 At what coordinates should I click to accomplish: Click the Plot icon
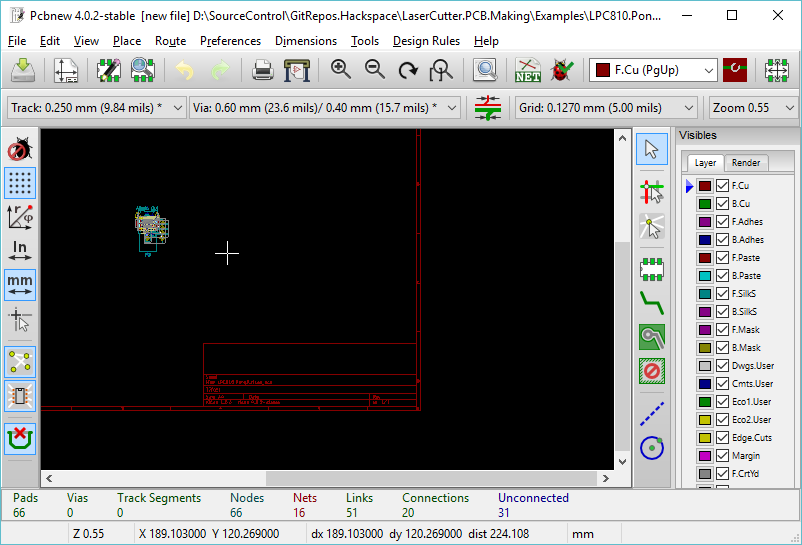[297, 70]
